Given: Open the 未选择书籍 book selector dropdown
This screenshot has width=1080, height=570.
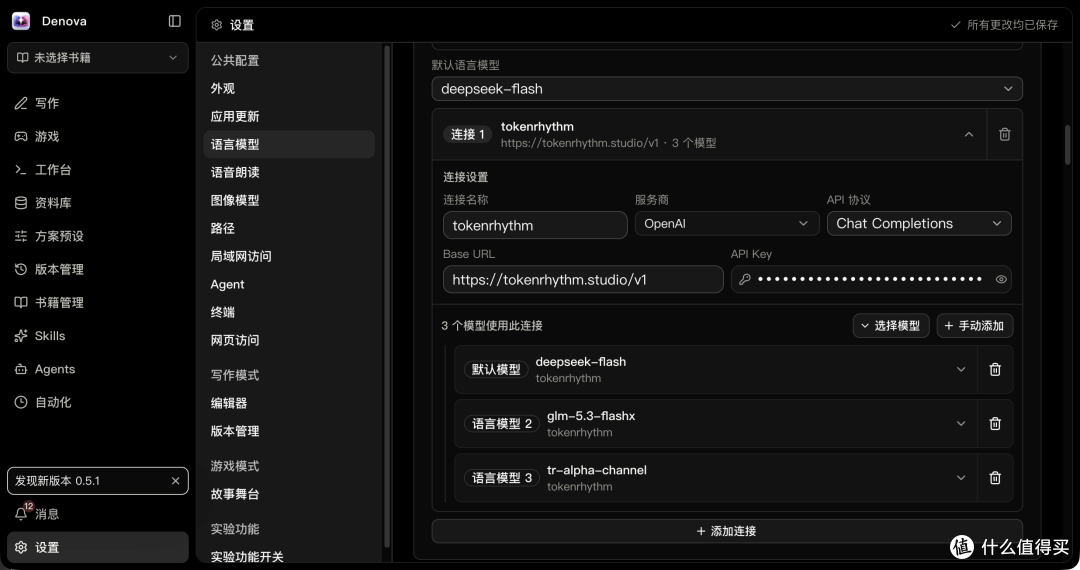Looking at the screenshot, I should (x=97, y=58).
